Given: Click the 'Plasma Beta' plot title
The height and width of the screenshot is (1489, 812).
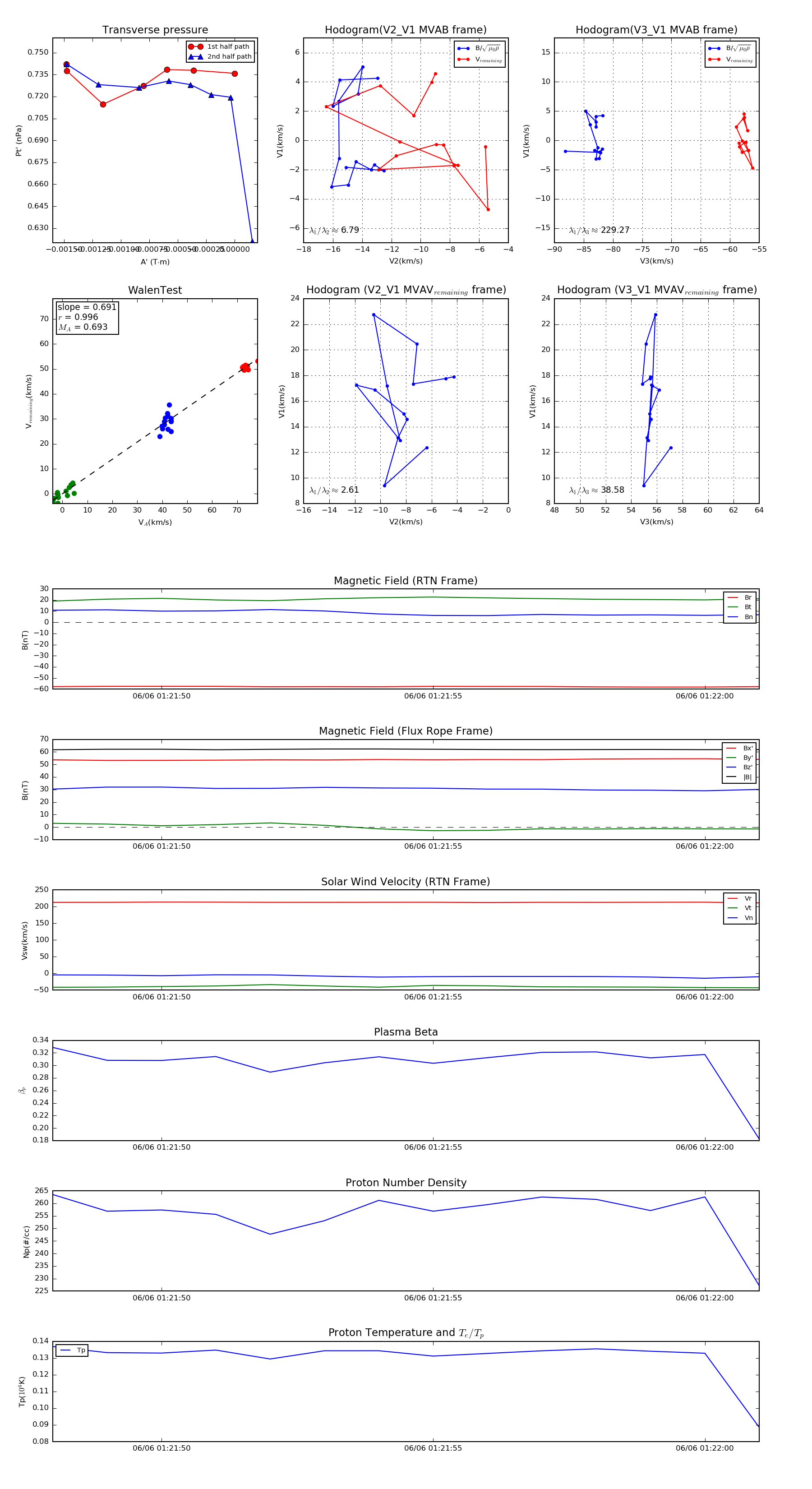Looking at the screenshot, I should click(406, 1032).
